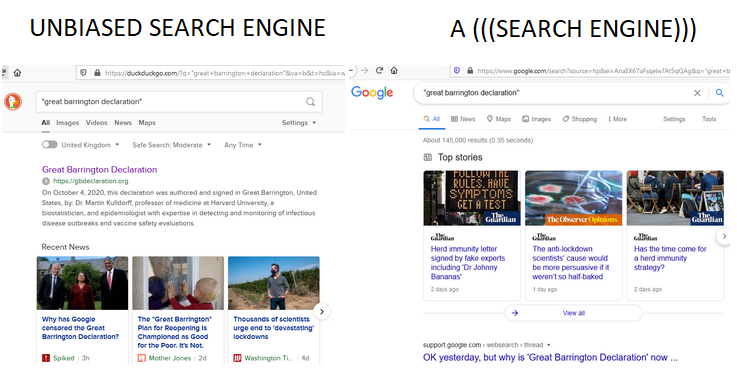
Task: Click the DuckDuckGo duck logo
Action: 13,102
